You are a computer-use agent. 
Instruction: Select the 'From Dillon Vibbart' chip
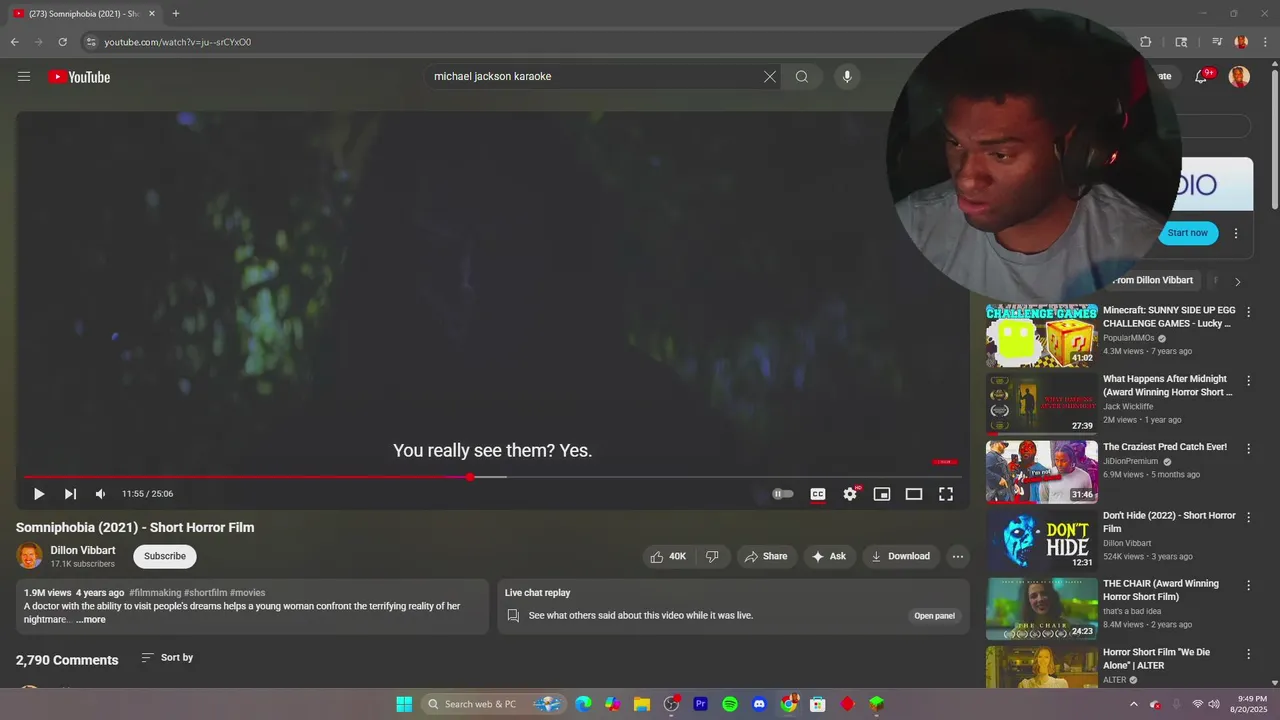point(1152,281)
